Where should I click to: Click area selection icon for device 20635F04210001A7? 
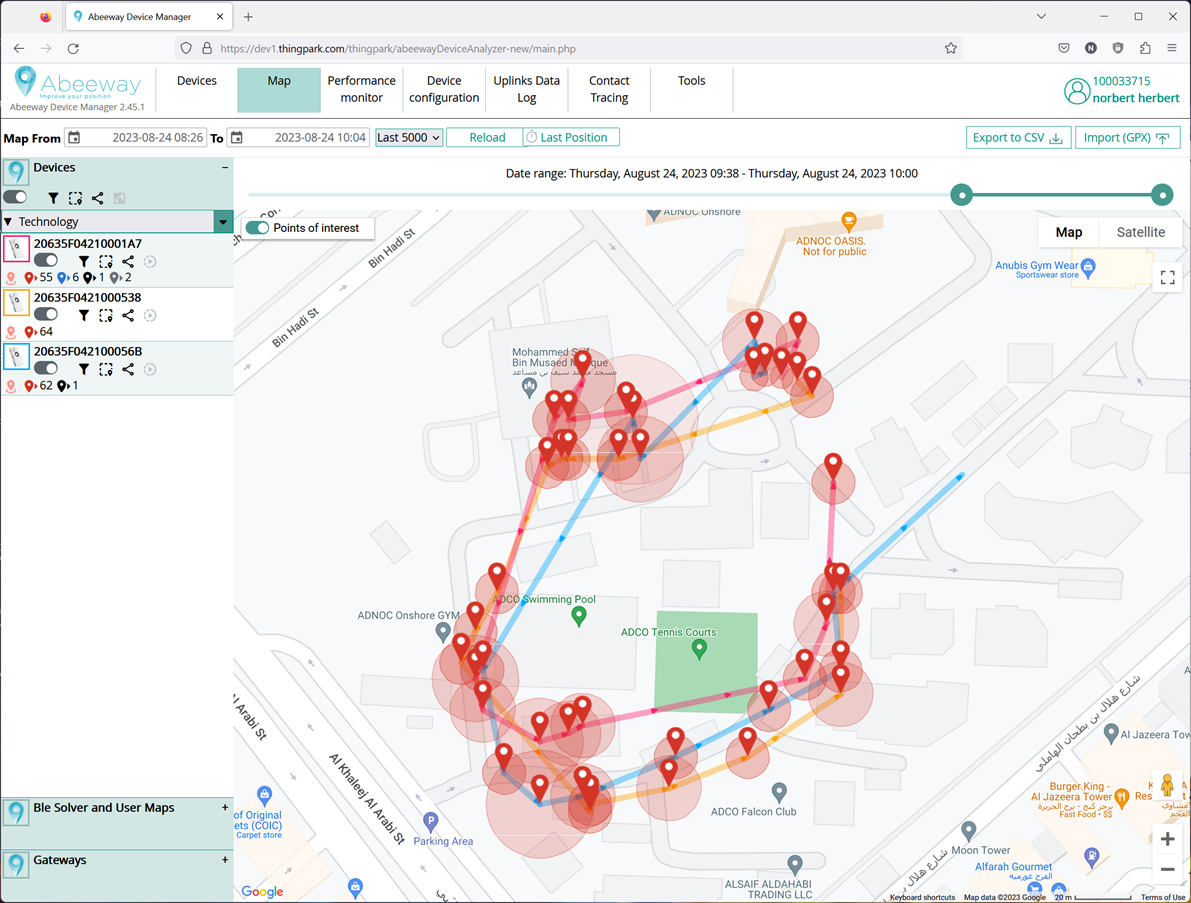click(106, 261)
